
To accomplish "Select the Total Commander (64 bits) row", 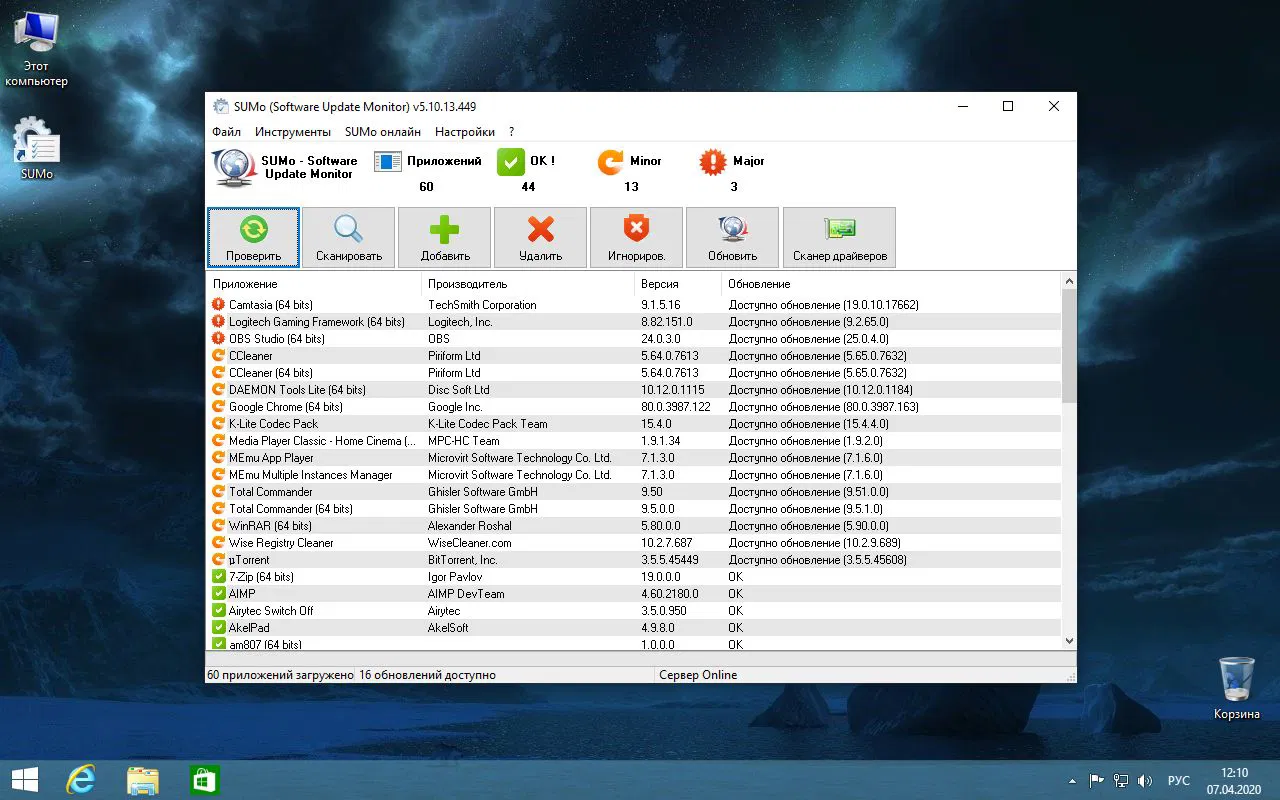I will (x=634, y=509).
